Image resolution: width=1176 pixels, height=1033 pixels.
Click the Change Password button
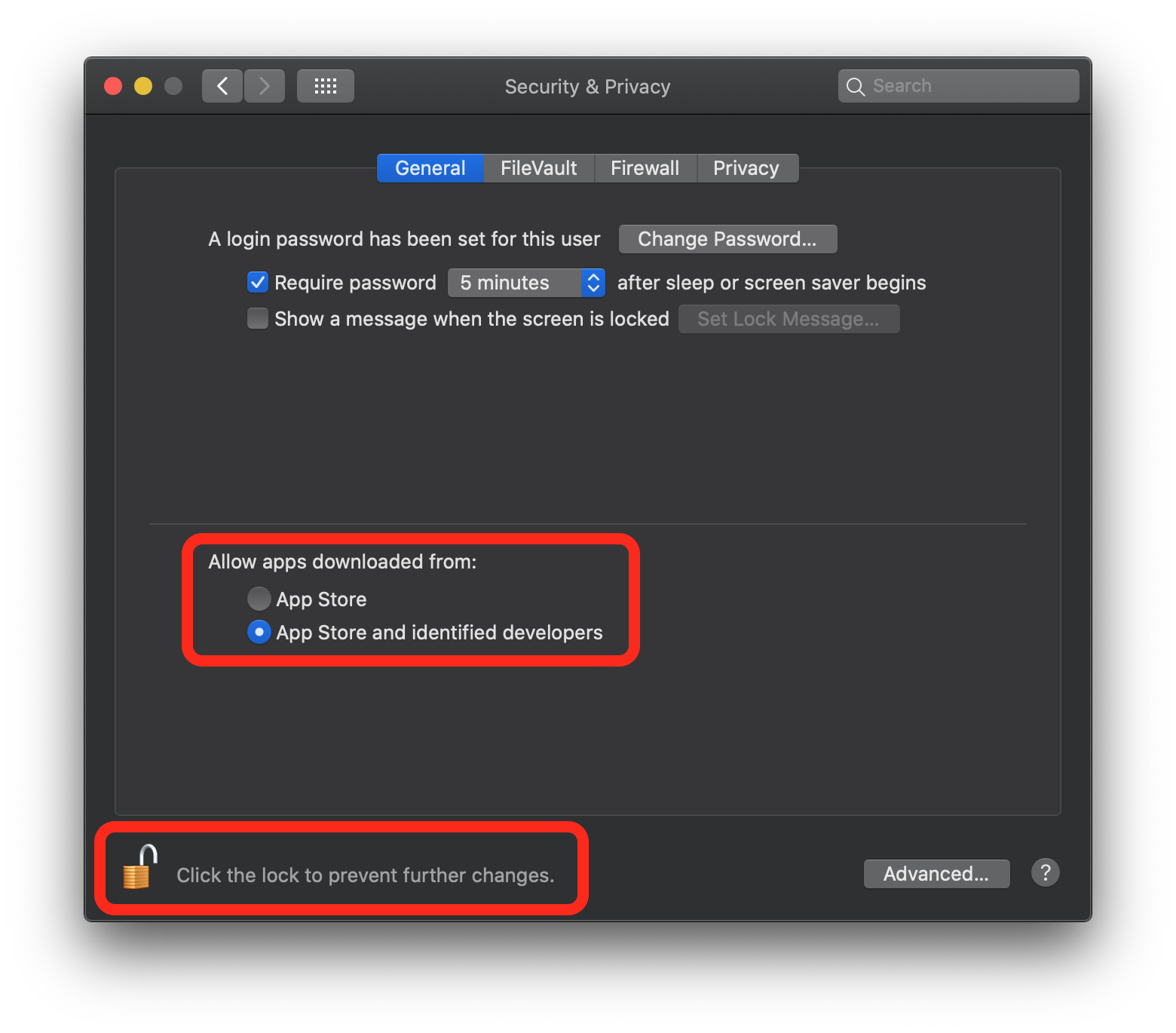[x=727, y=239]
